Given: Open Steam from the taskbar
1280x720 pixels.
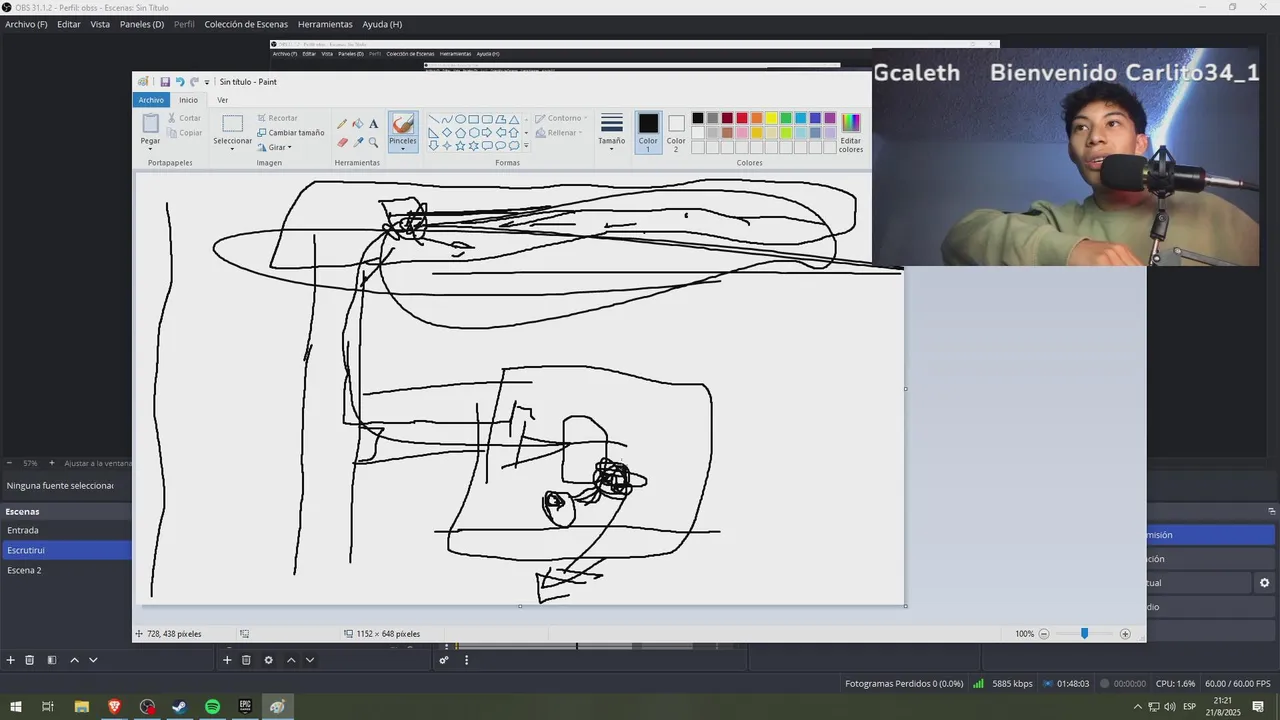Looking at the screenshot, I should [180, 707].
